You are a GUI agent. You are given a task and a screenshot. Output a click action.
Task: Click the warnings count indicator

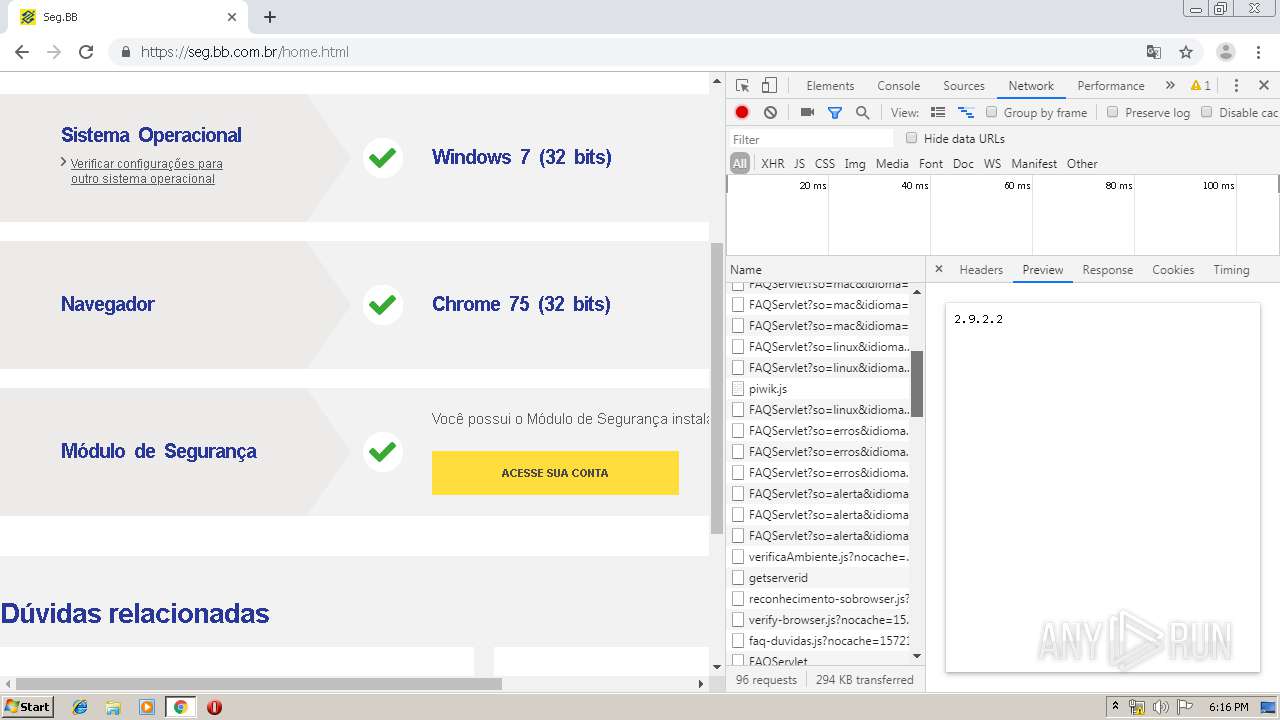[1201, 86]
